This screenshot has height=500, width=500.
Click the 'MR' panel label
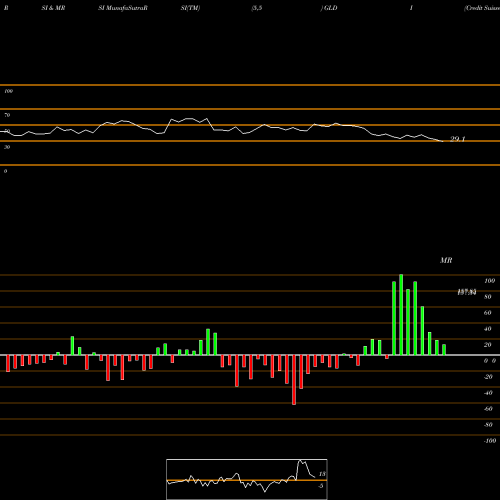click(446, 260)
